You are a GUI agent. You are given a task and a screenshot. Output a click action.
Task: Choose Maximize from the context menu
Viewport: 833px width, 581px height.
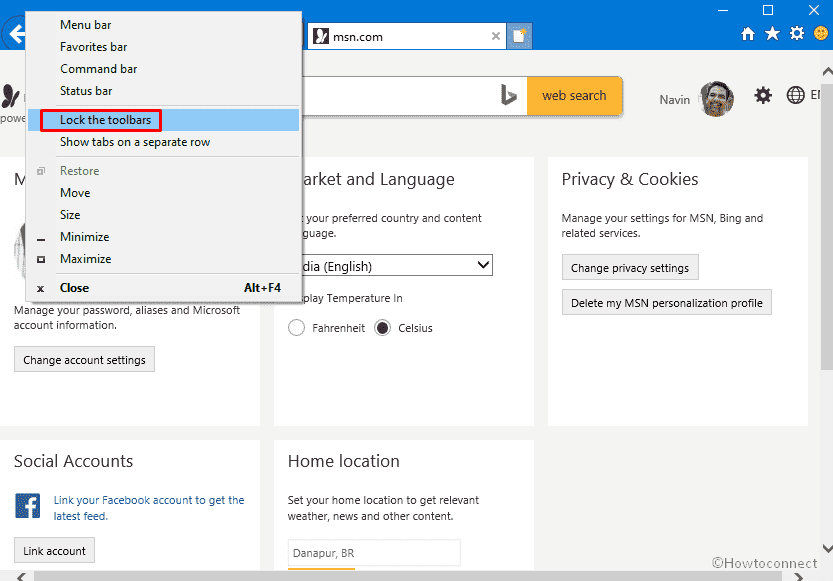163,259
